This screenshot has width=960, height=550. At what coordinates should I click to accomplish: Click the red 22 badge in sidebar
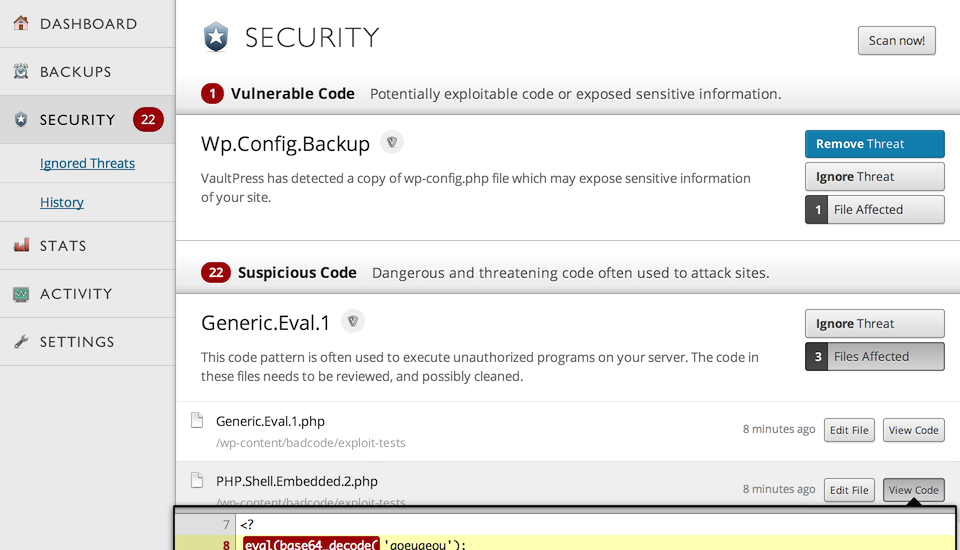click(x=148, y=119)
